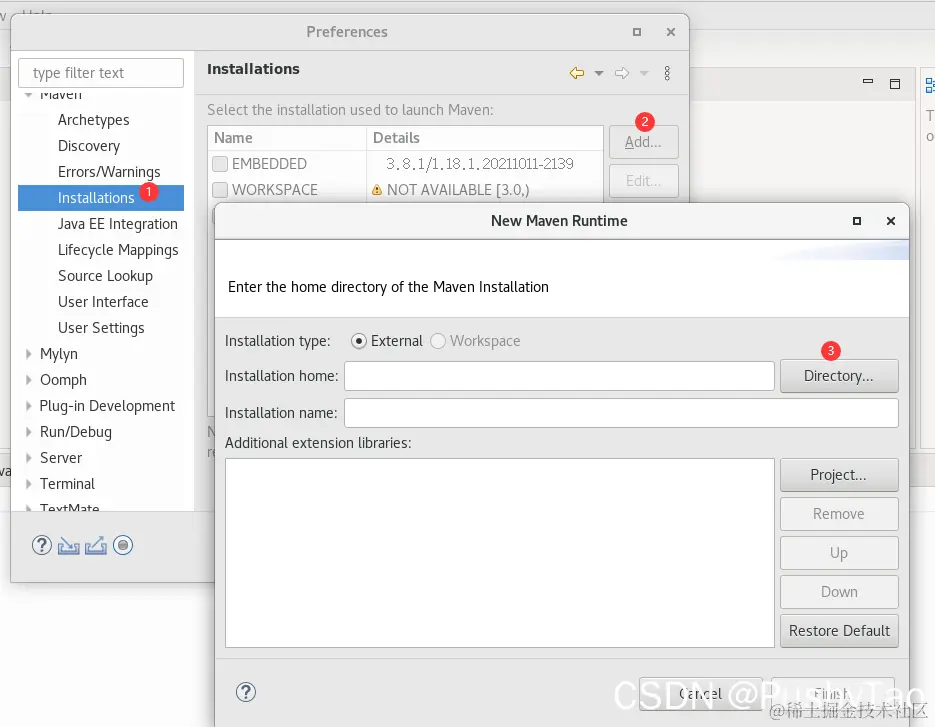The width and height of the screenshot is (935, 727).
Task: Click the Cancel button in Maven Runtime
Action: (x=701, y=694)
